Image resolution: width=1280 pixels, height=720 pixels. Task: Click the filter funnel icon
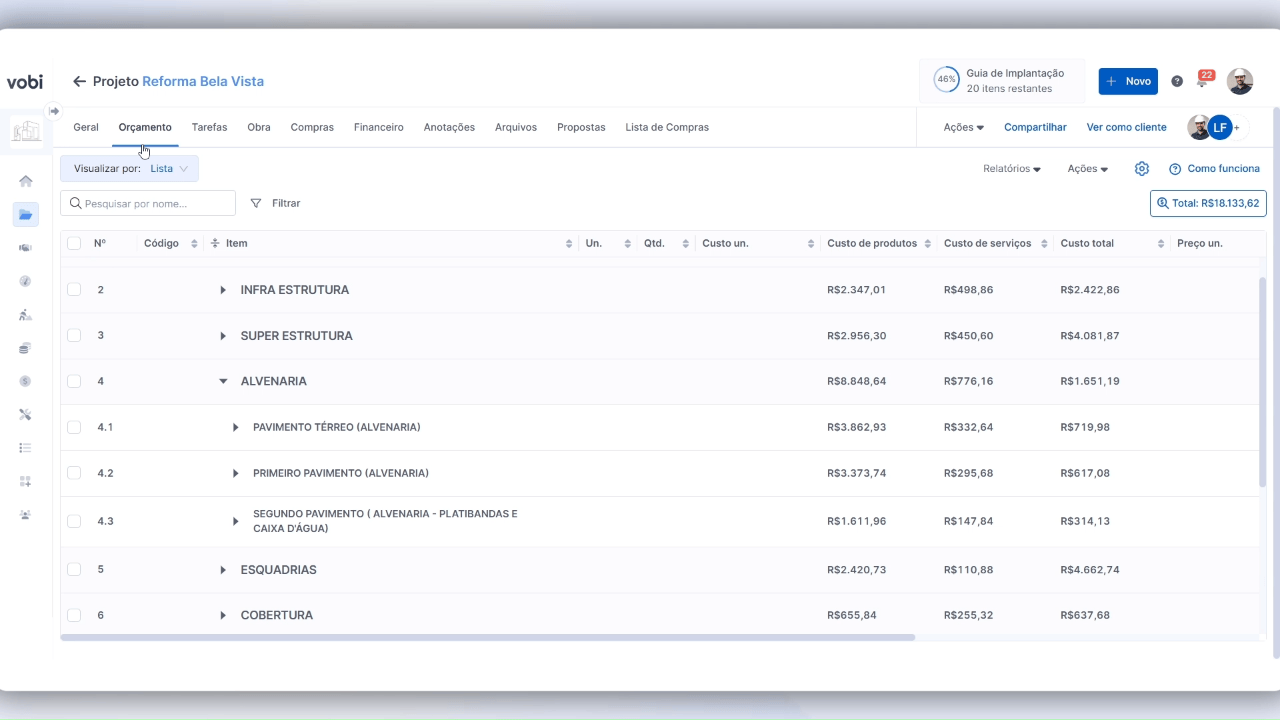(256, 203)
